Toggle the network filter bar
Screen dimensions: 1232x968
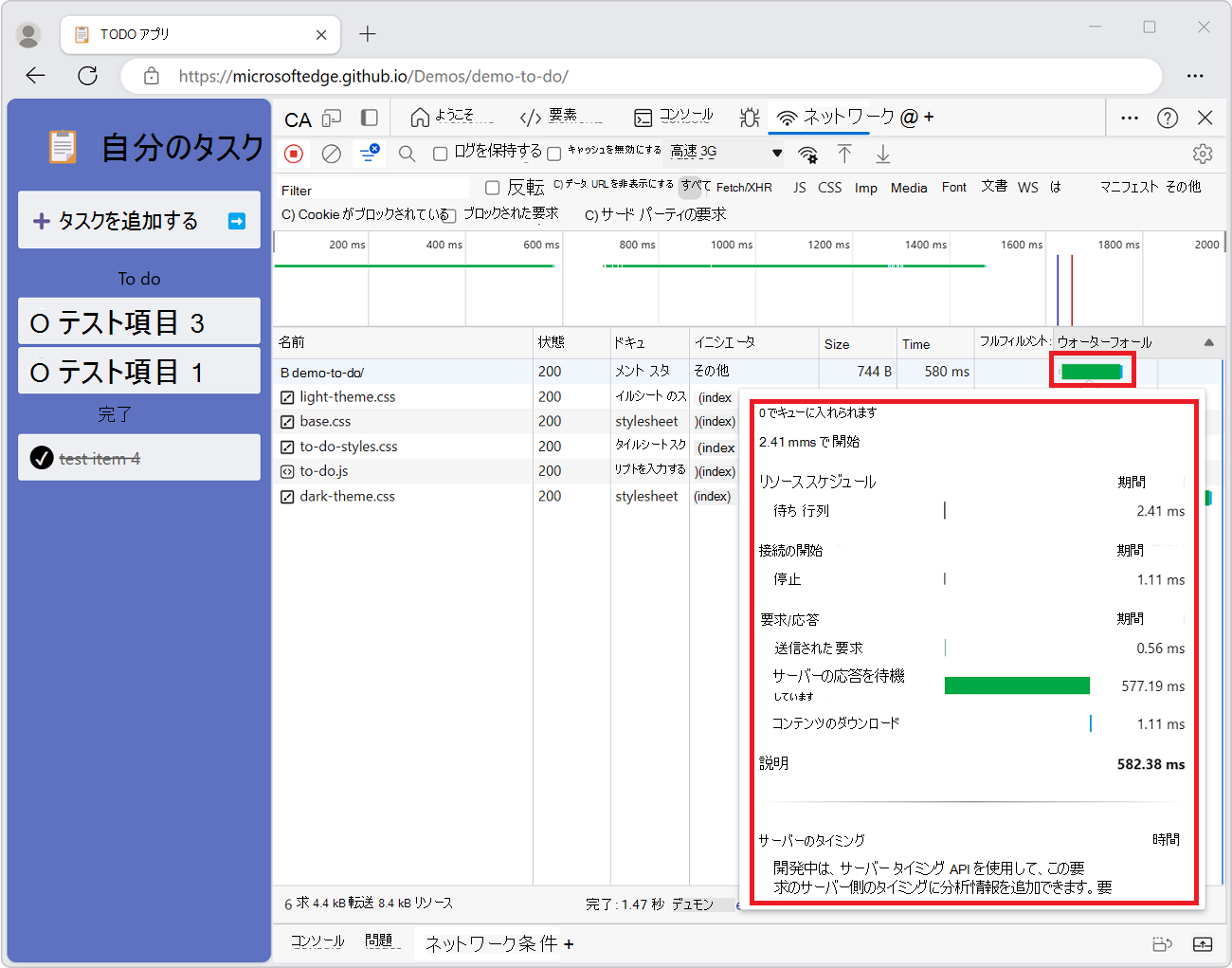click(x=370, y=153)
